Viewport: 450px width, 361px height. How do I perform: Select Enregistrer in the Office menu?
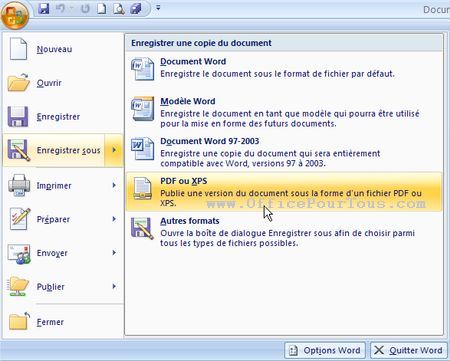[x=63, y=117]
